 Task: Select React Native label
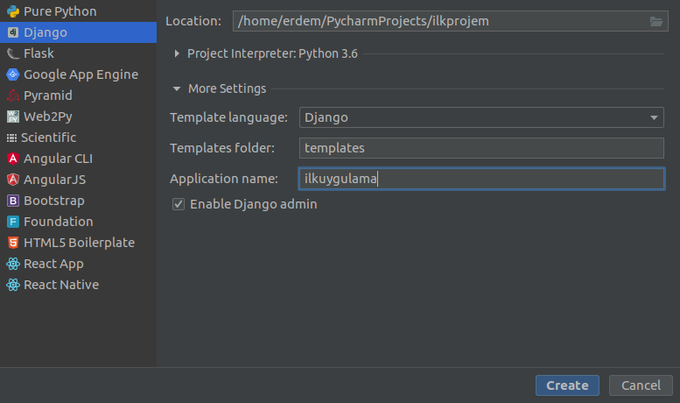[62, 285]
